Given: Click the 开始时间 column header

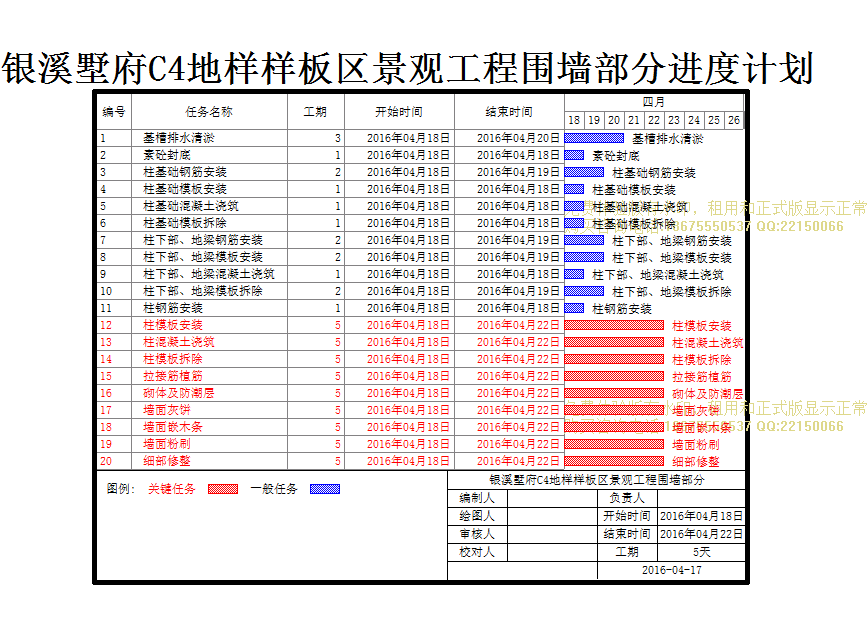Looking at the screenshot, I should pos(399,112).
